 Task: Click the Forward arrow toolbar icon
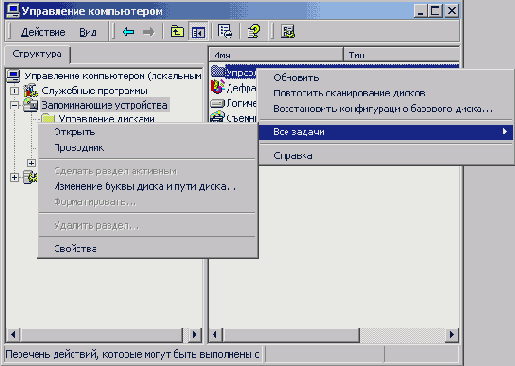coord(148,32)
